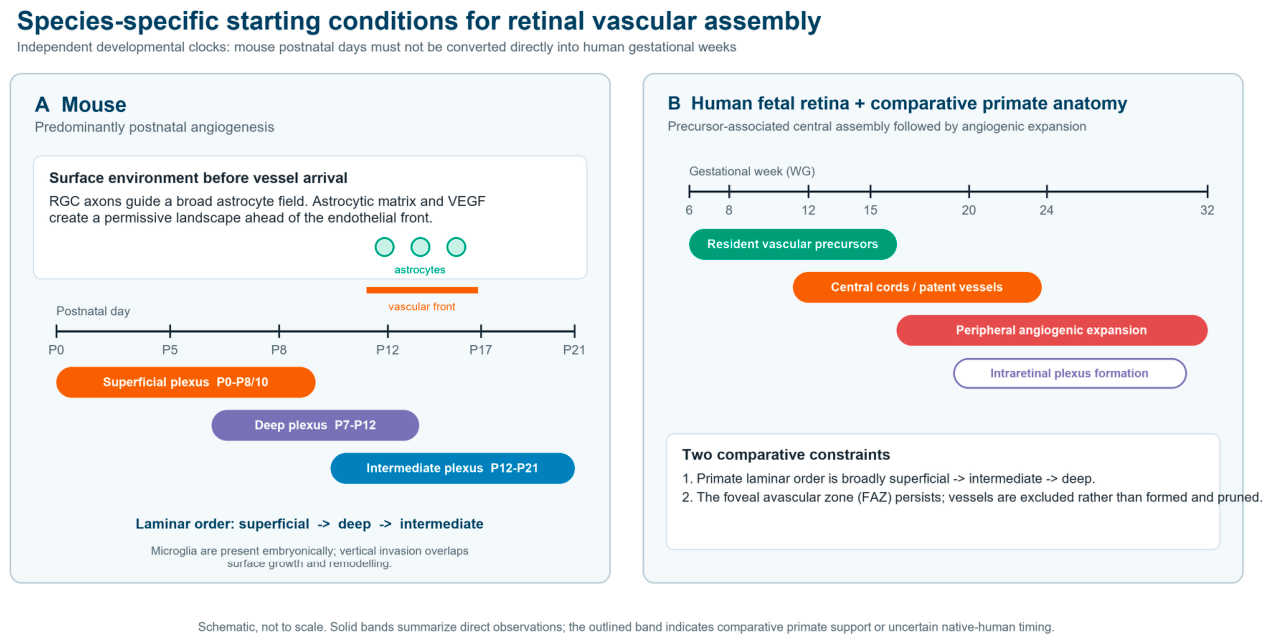Click the Central cords / patent vessels band
The height and width of the screenshot is (642, 1272).
tap(917, 287)
